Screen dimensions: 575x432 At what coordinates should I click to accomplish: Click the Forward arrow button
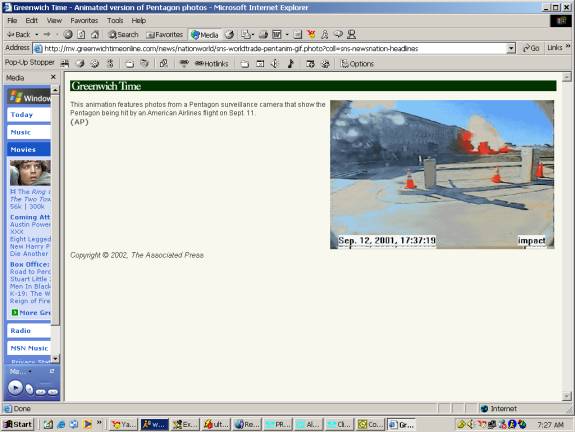click(47, 34)
